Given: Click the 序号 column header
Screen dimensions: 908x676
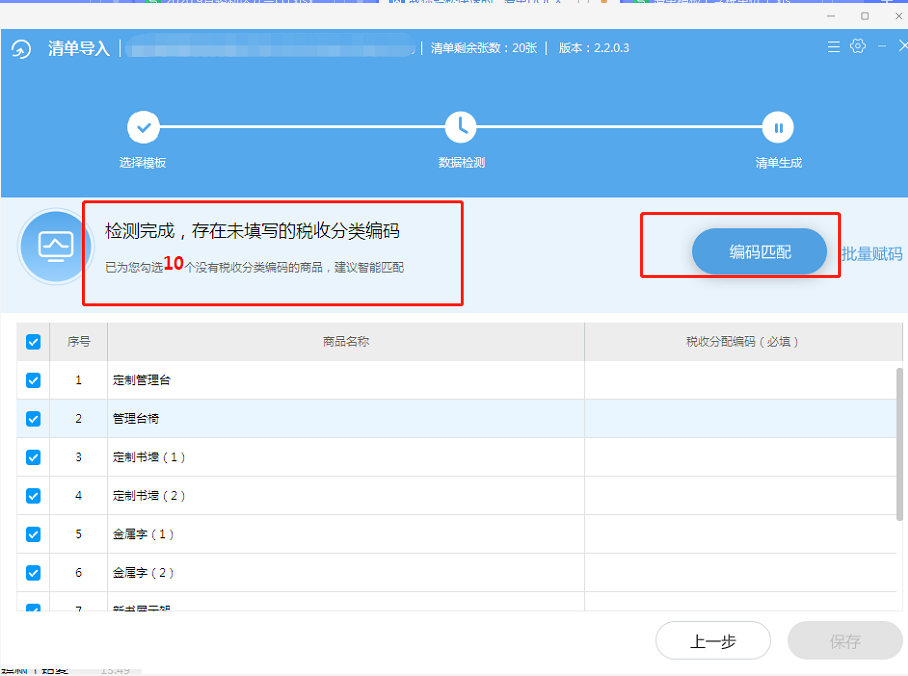Looking at the screenshot, I should click(x=79, y=342).
